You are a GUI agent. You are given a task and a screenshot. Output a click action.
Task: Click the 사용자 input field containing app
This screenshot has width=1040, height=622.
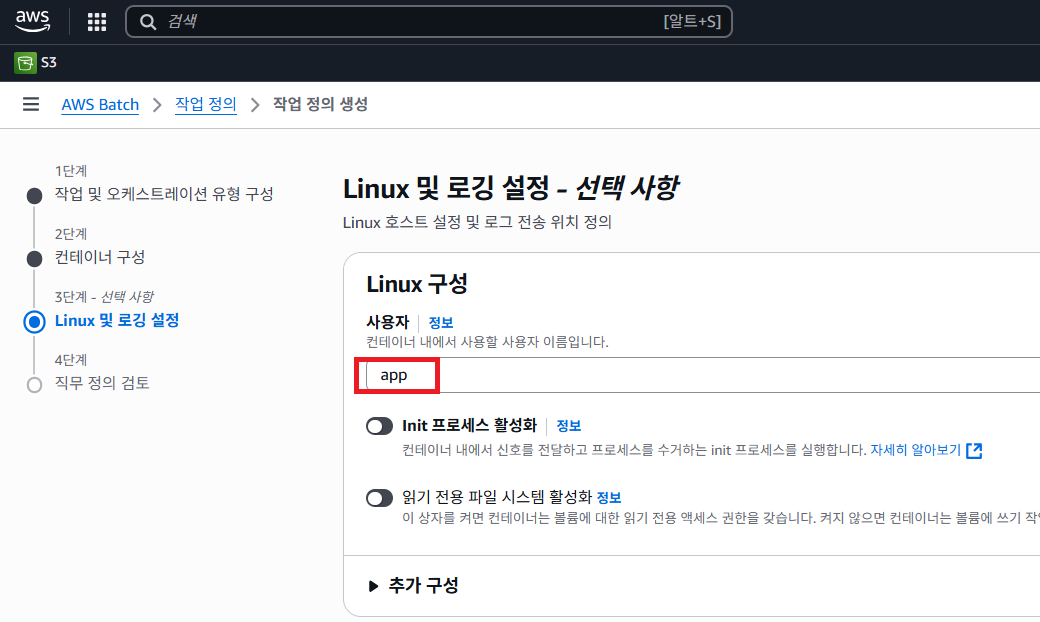click(x=700, y=375)
